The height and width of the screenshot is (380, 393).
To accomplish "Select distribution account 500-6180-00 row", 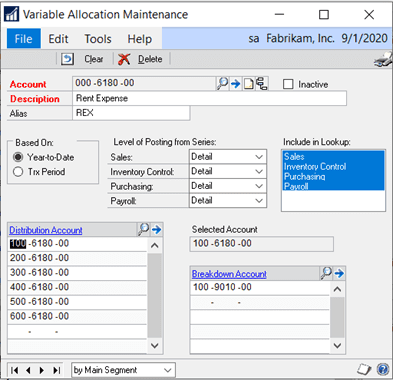I will 77,302.
